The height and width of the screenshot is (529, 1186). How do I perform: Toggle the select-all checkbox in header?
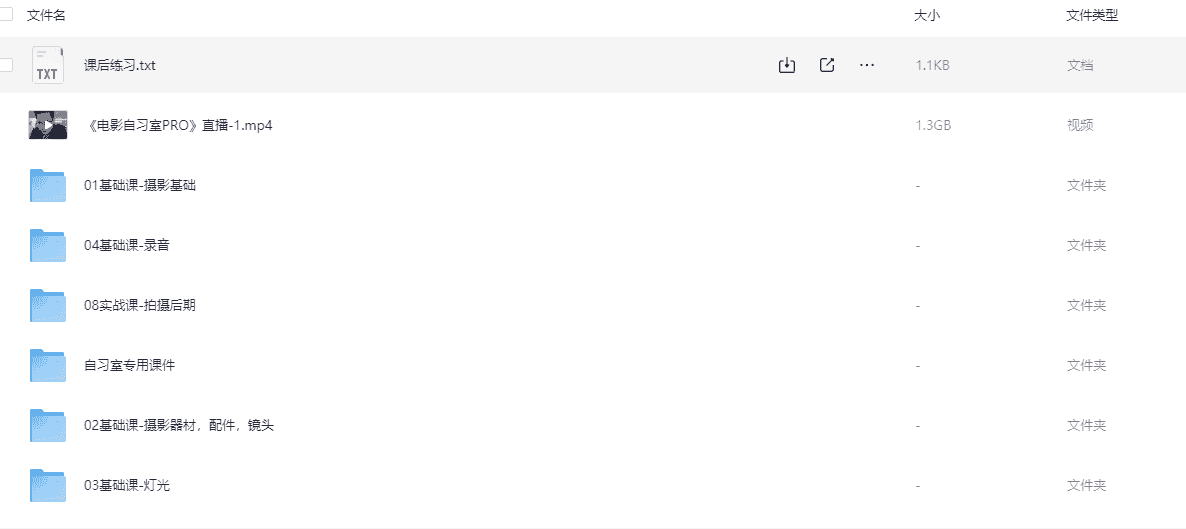pyautogui.click(x=6, y=14)
